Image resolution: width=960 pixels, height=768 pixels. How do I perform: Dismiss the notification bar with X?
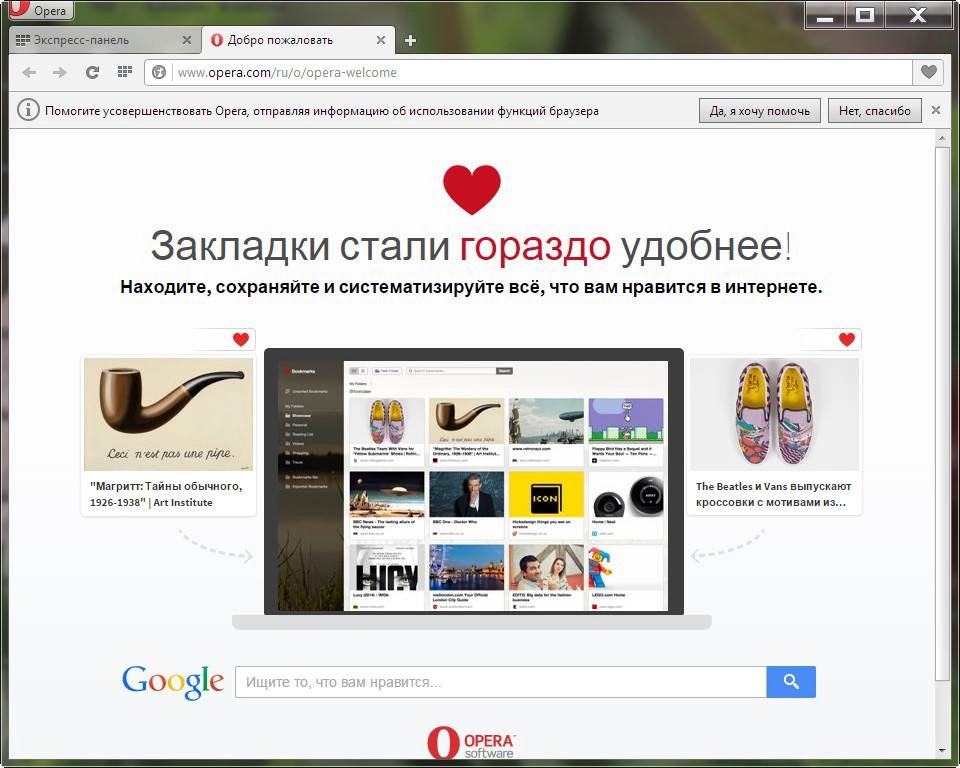tap(936, 110)
